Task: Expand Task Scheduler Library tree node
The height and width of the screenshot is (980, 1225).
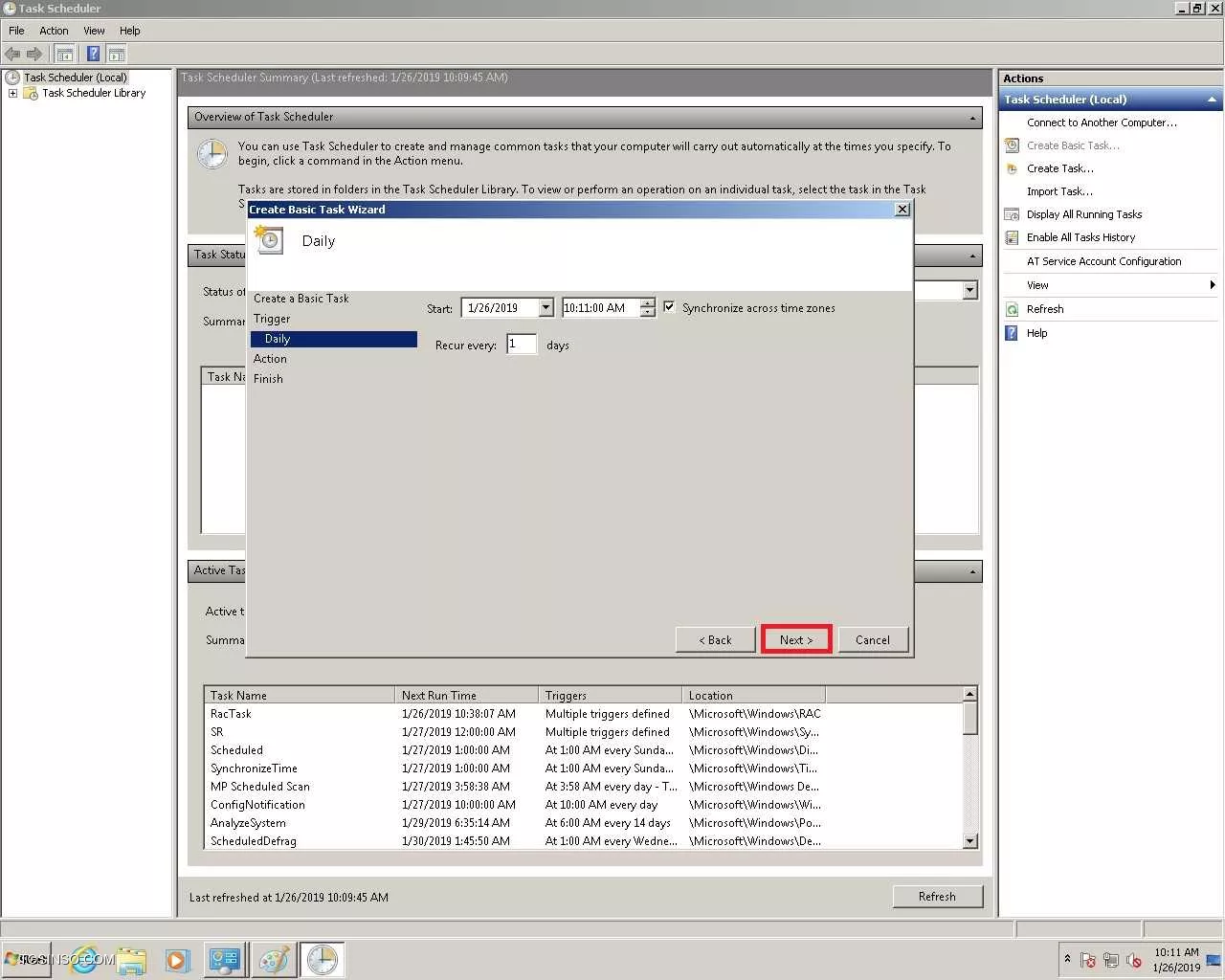Action: point(12,93)
